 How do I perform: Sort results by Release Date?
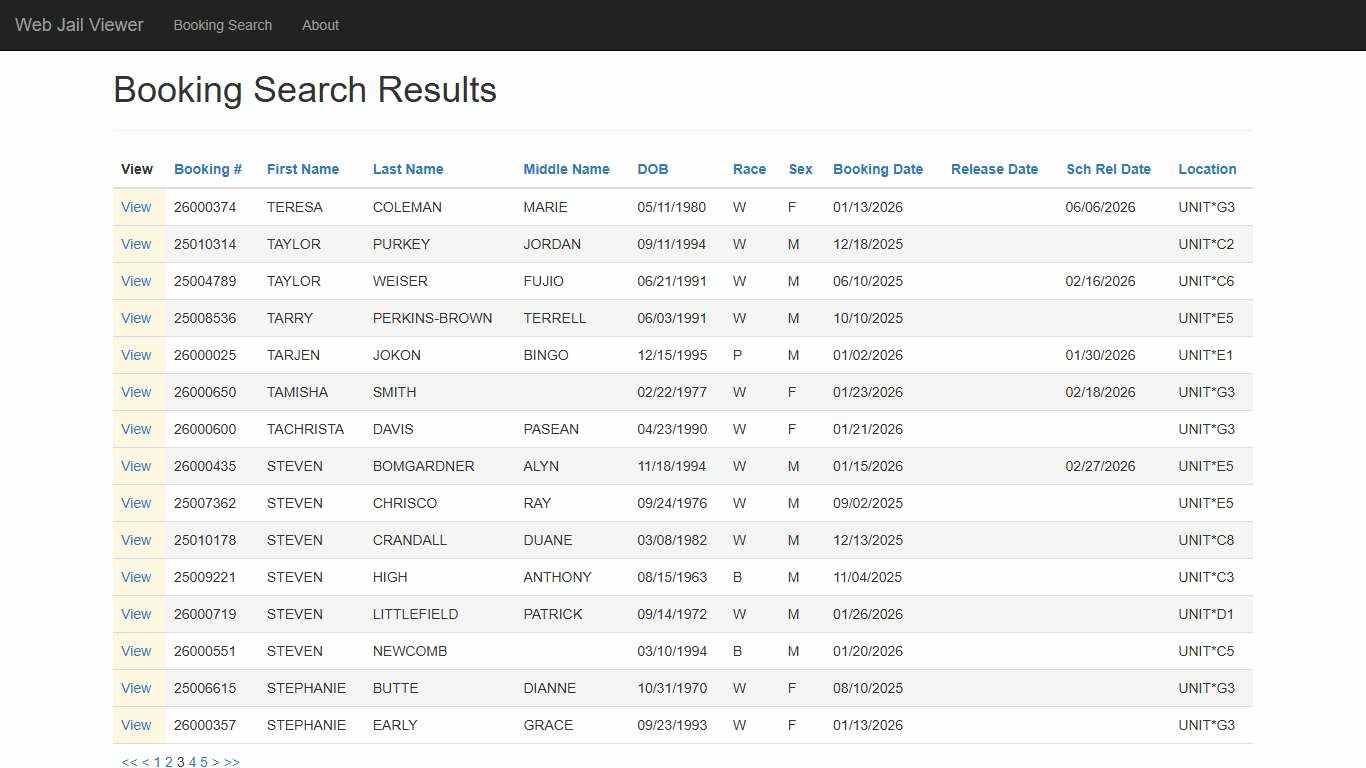point(994,169)
